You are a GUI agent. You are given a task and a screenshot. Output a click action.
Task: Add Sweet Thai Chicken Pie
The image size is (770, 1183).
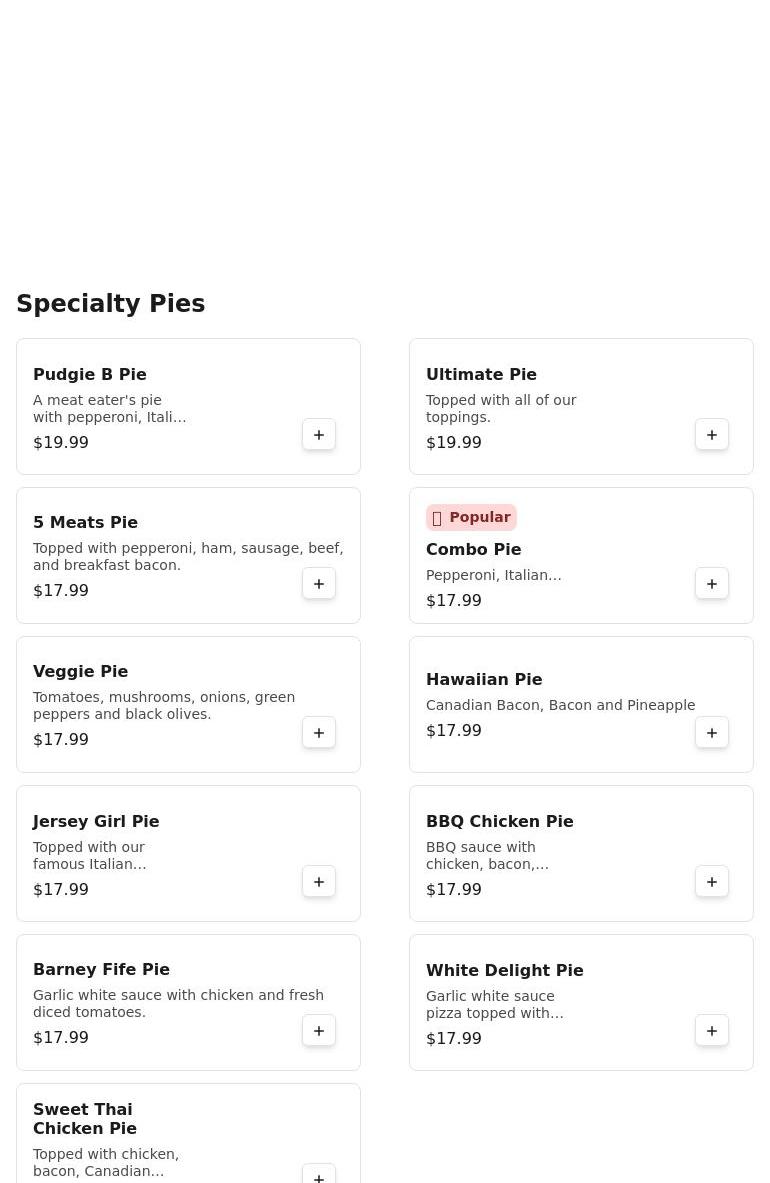(x=319, y=1176)
